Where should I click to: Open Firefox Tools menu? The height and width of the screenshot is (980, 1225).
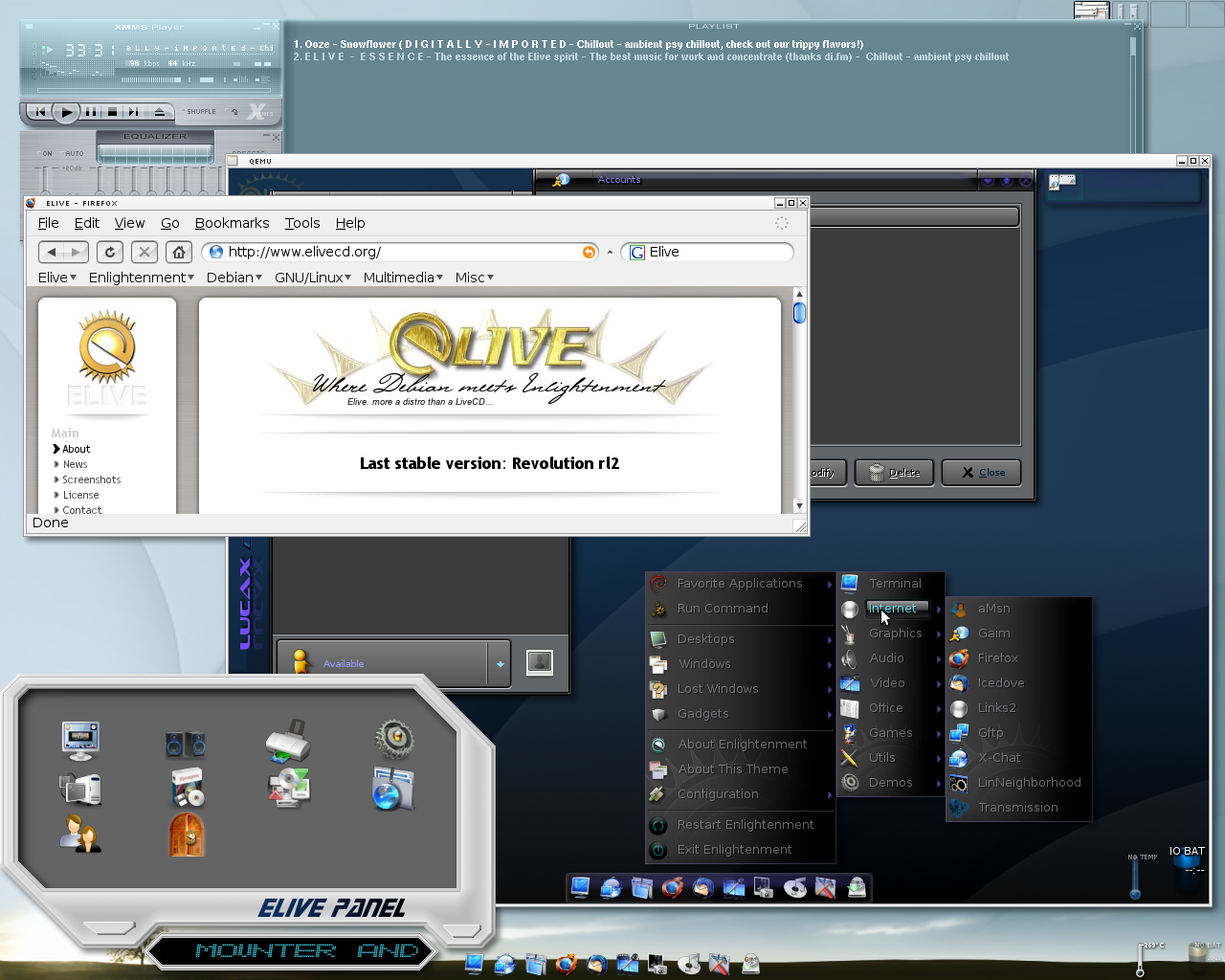(302, 223)
